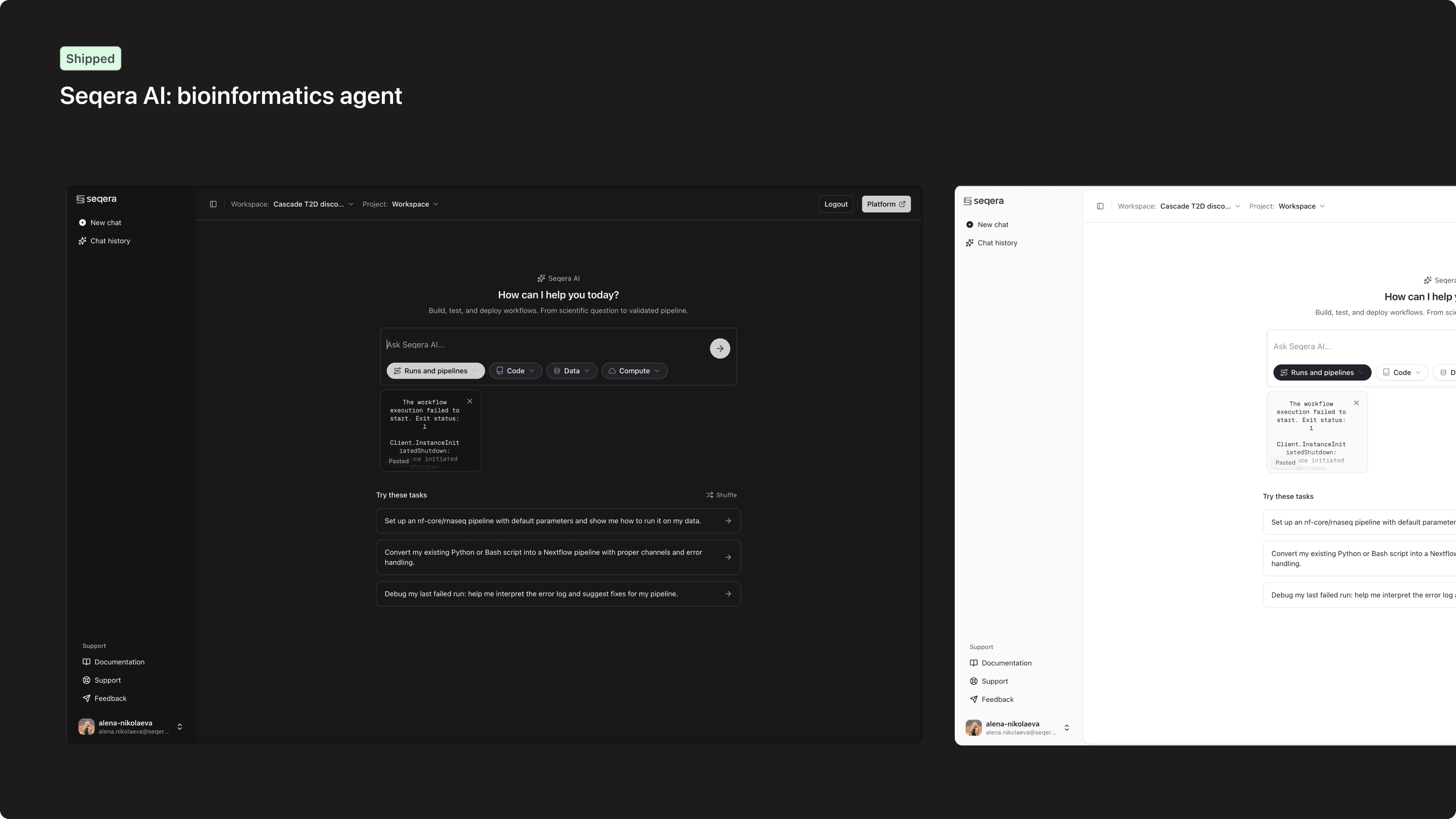Expand Runs and pipelines chip in dark window
The image size is (1456, 819).
point(436,371)
